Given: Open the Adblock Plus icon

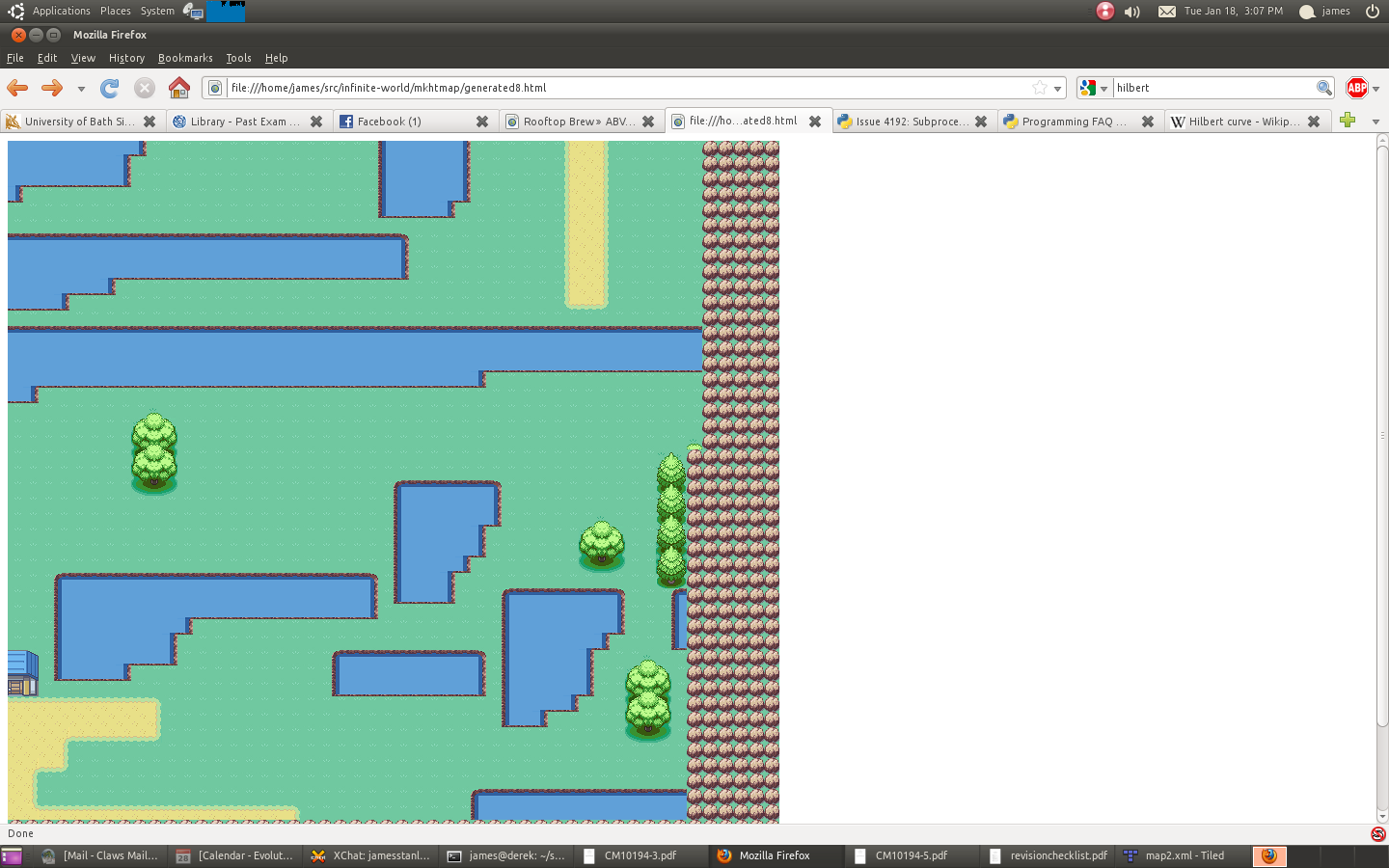Looking at the screenshot, I should [1356, 88].
